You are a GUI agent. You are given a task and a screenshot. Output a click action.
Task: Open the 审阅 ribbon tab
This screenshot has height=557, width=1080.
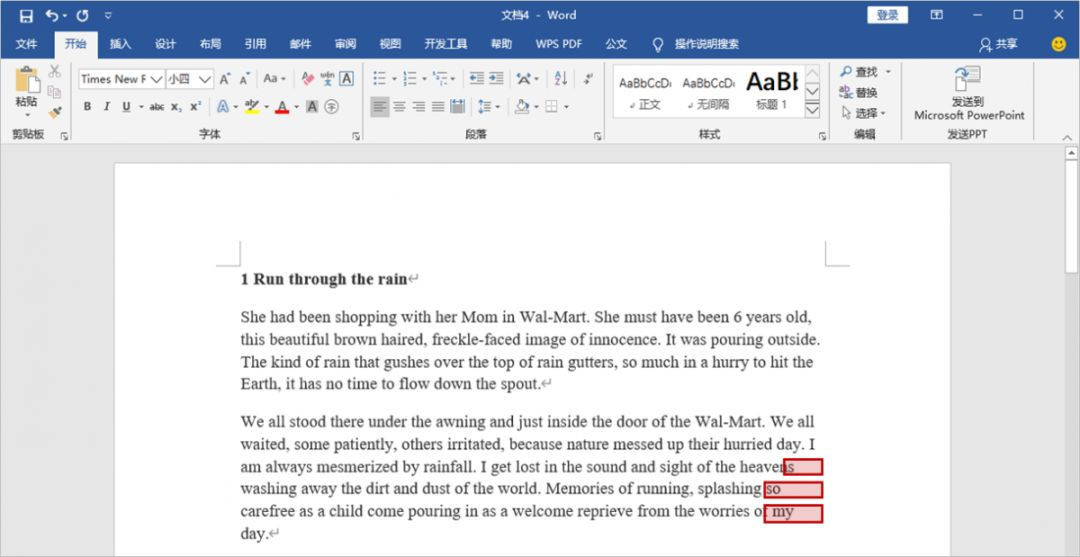click(x=345, y=44)
